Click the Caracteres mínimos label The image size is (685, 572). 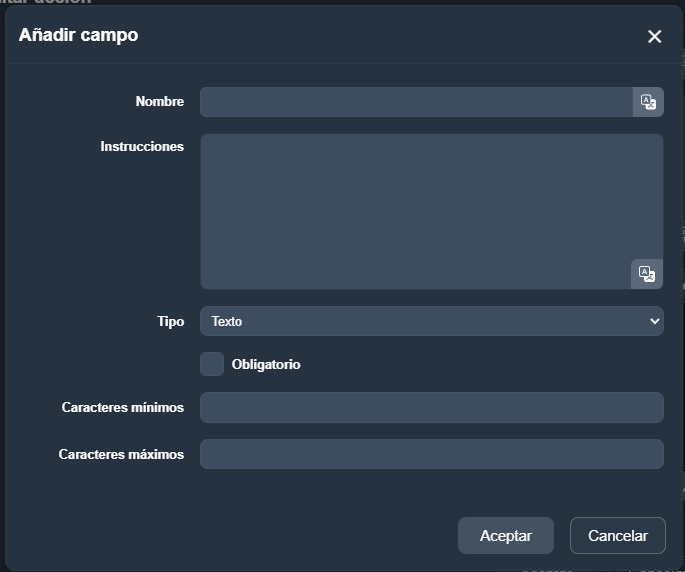point(123,408)
